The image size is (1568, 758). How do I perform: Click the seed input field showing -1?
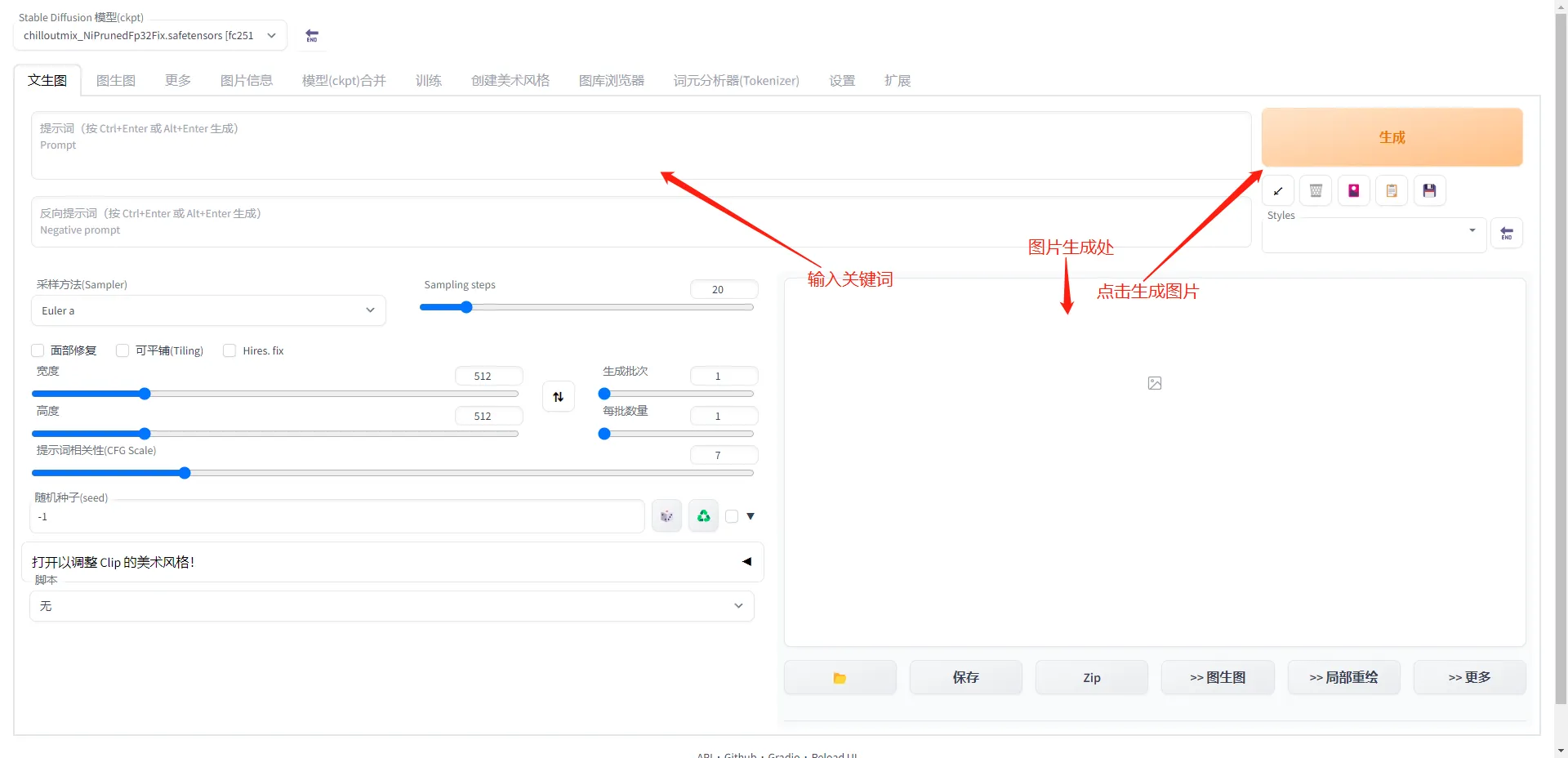(x=337, y=516)
